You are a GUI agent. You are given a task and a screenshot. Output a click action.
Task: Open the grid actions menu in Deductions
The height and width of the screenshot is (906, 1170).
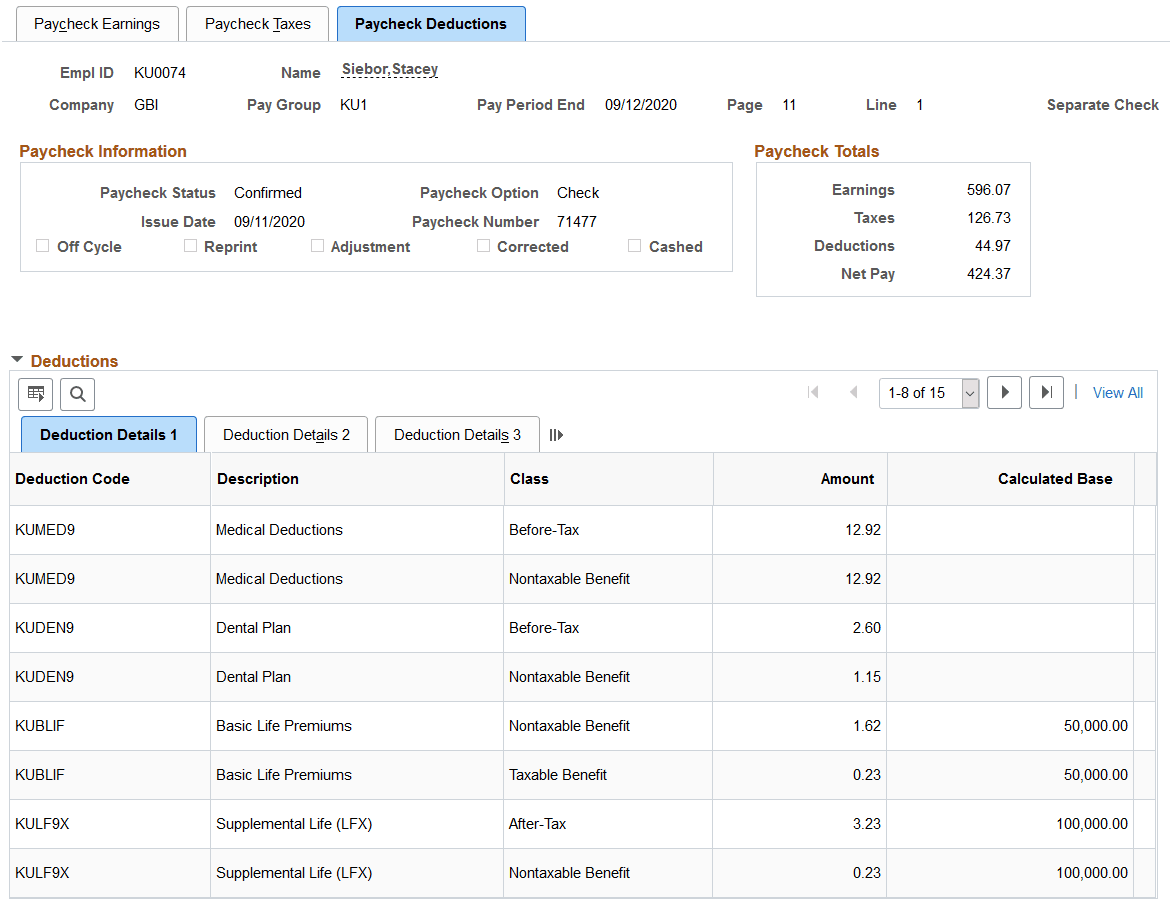tap(35, 393)
